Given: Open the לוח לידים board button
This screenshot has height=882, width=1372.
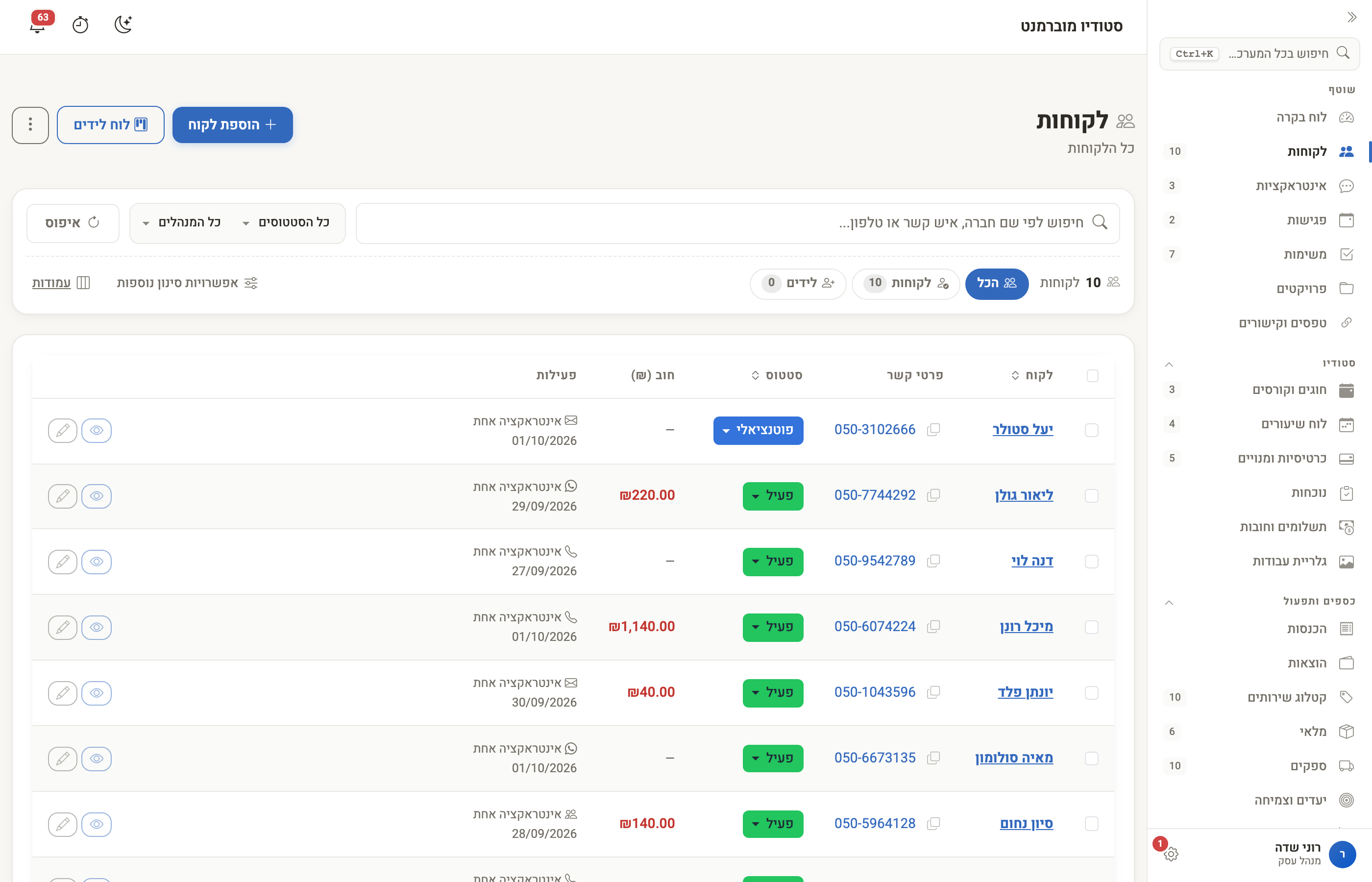Looking at the screenshot, I should (111, 125).
